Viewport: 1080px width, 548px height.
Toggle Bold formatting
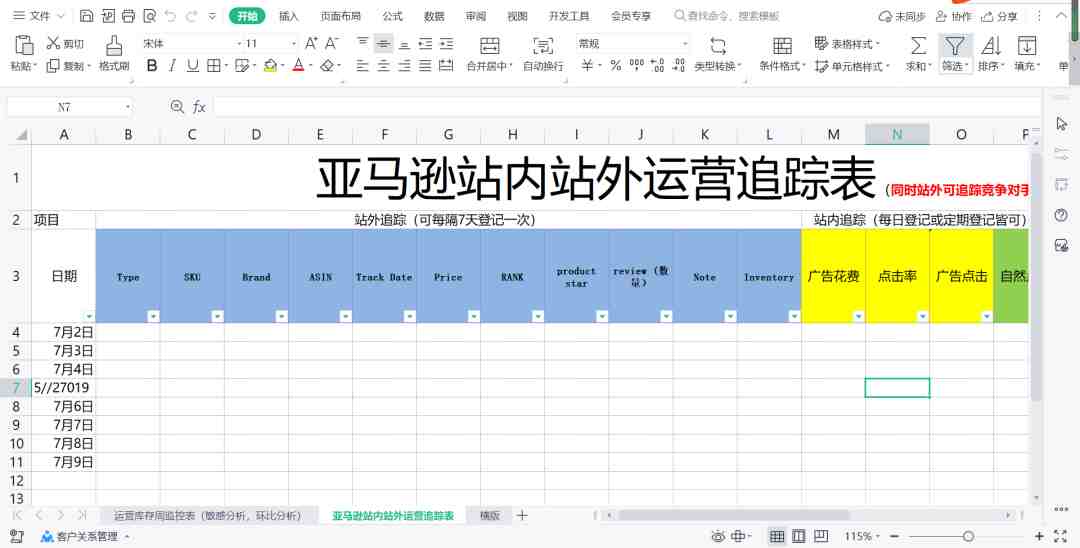pos(152,65)
